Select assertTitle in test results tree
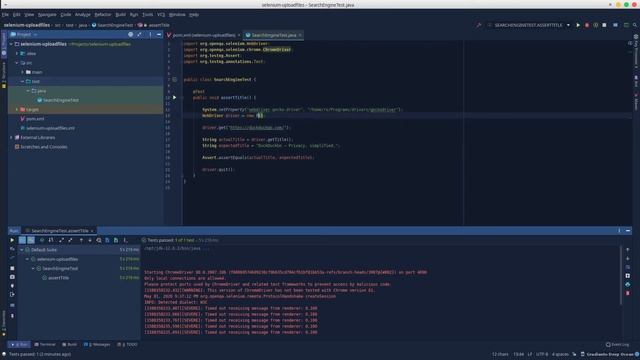640x360 pixels. tap(58, 278)
